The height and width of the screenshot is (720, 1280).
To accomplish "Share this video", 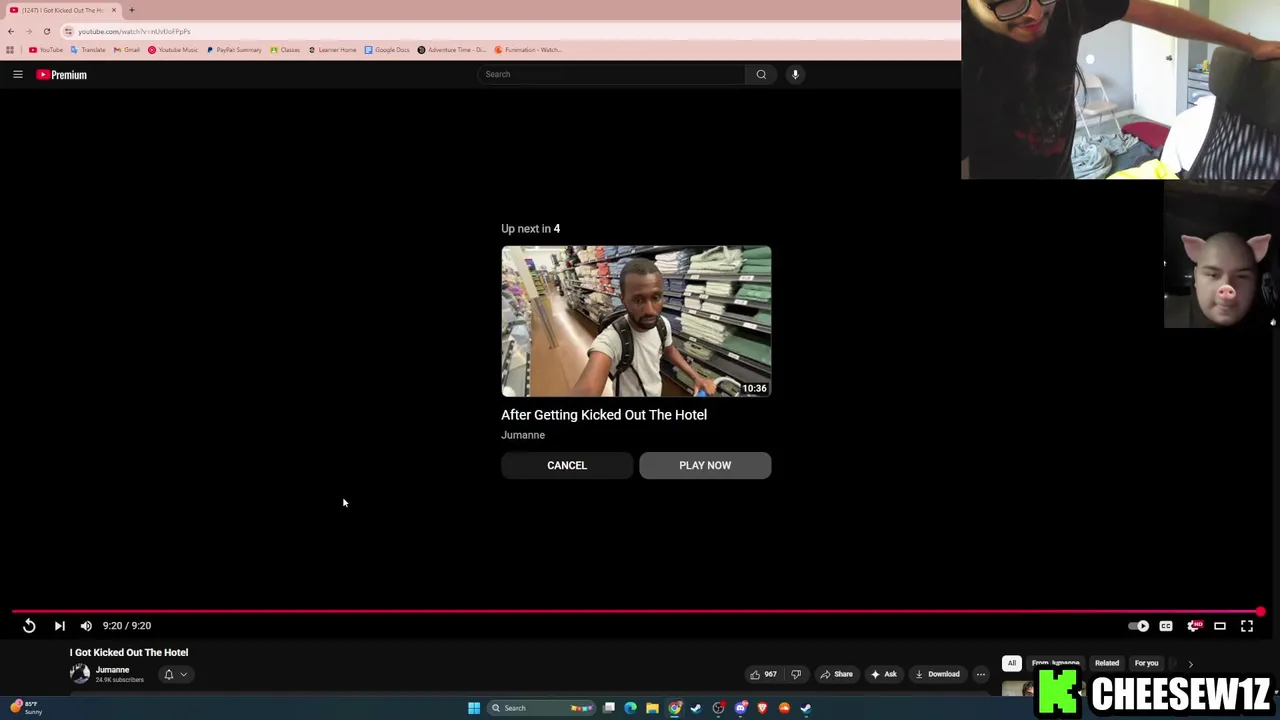I will click(836, 674).
